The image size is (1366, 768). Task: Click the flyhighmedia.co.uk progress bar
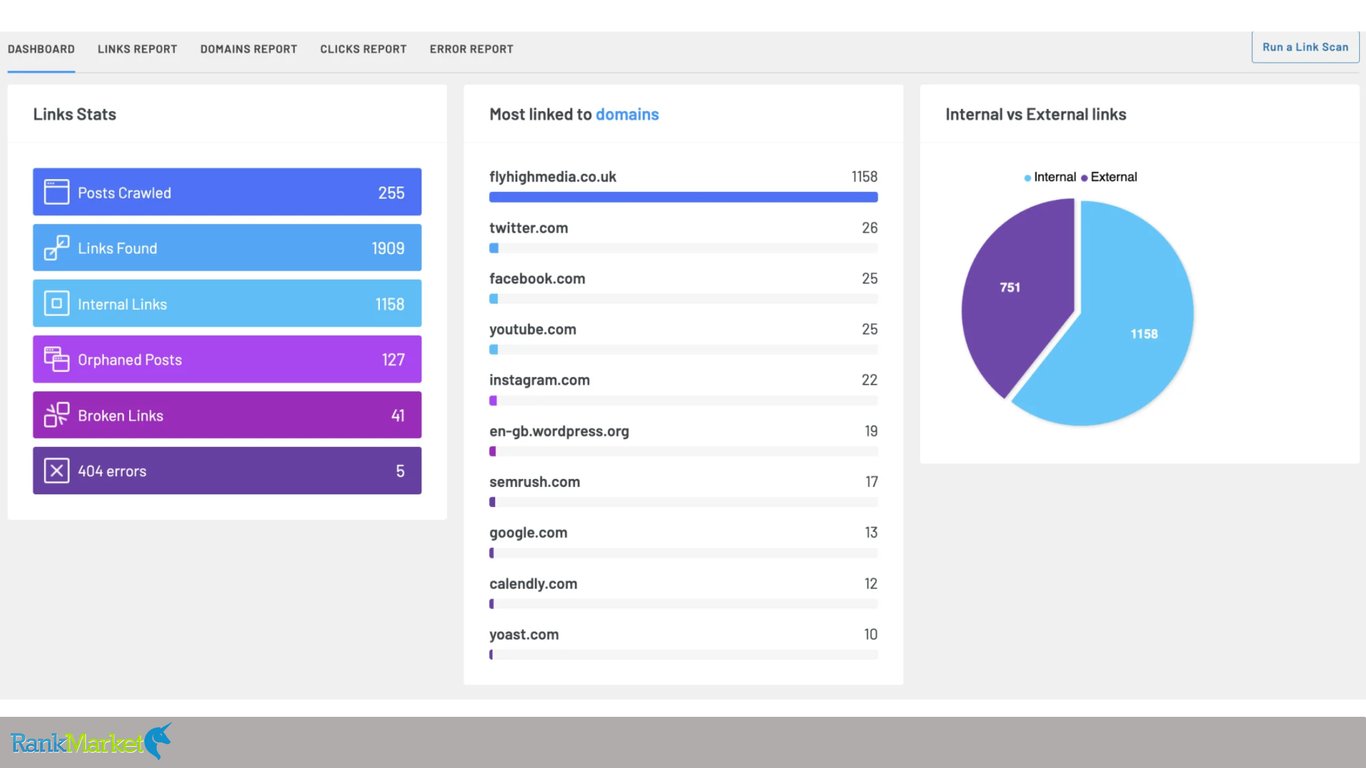[683, 197]
